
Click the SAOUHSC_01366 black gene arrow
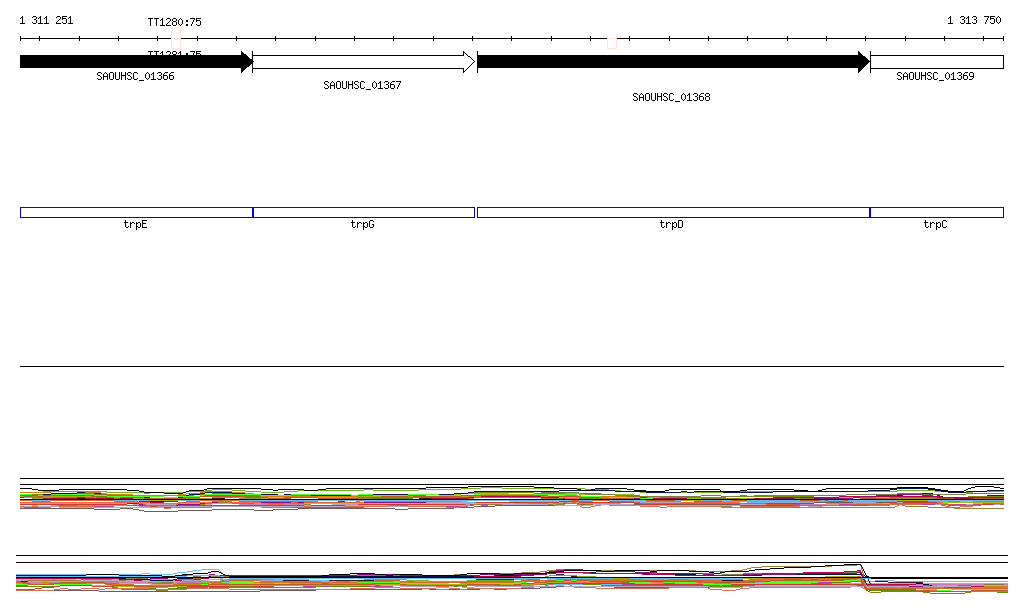pyautogui.click(x=135, y=62)
